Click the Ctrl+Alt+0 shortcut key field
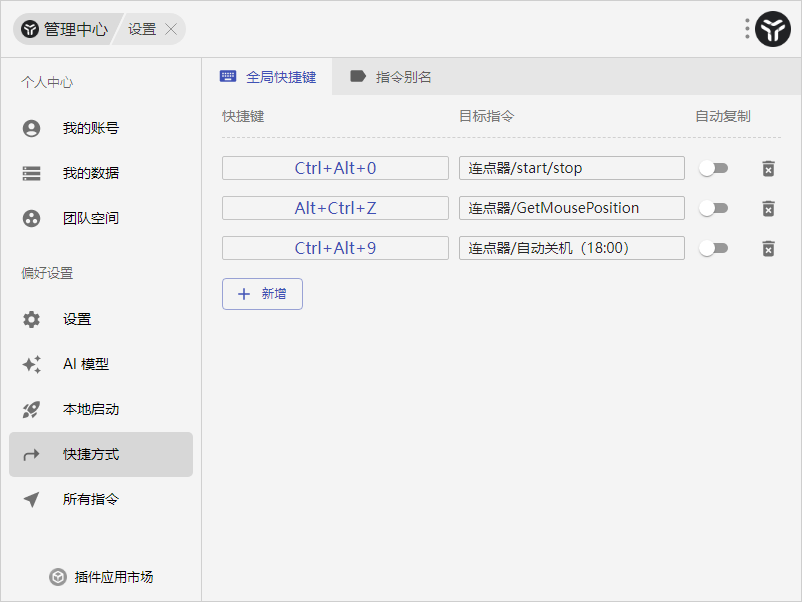Image resolution: width=802 pixels, height=602 pixels. (335, 168)
